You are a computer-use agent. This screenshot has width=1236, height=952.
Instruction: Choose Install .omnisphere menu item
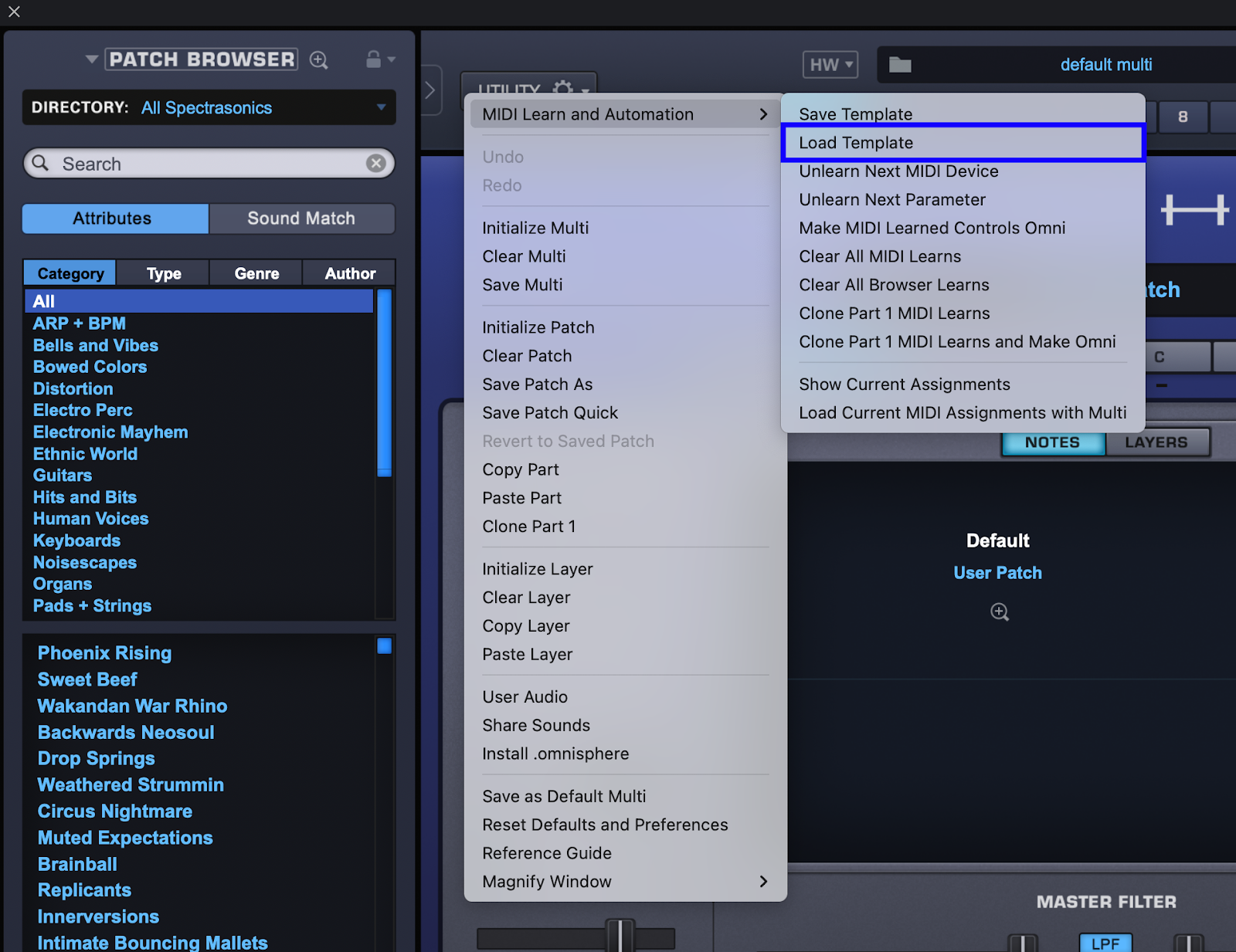pyautogui.click(x=624, y=754)
